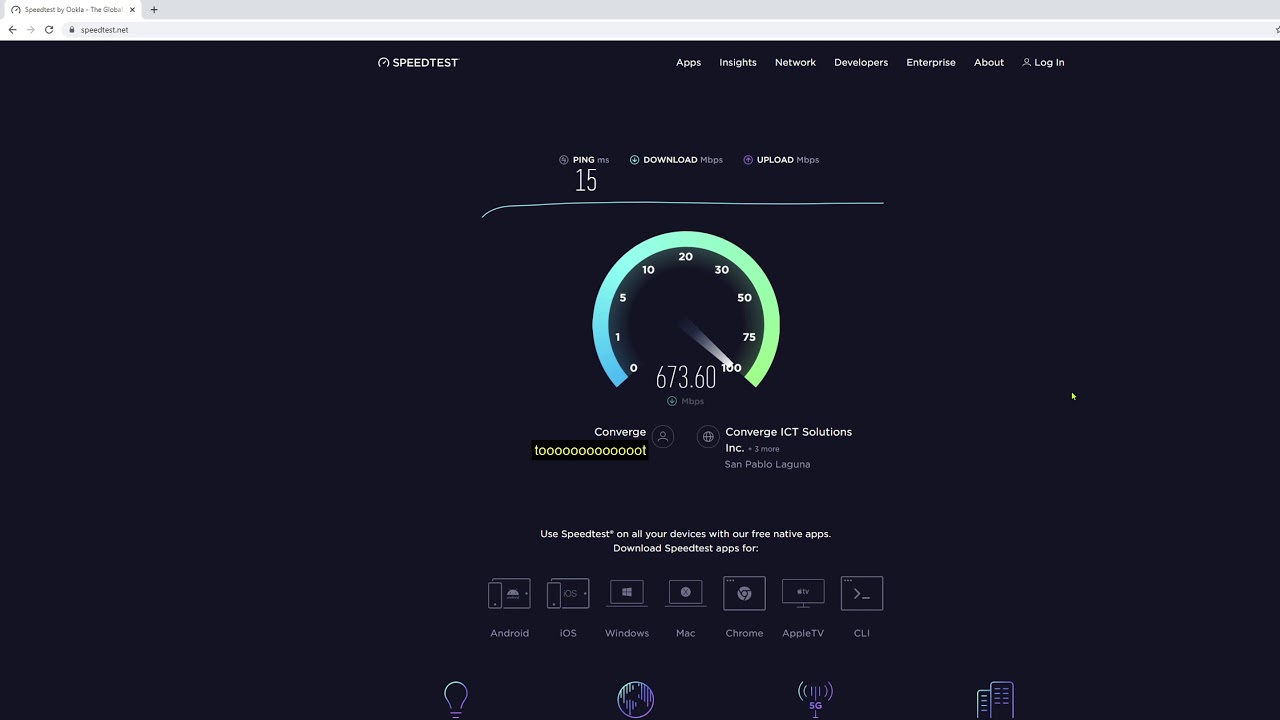Image resolution: width=1280 pixels, height=720 pixels.
Task: Click the Speedtest logo
Action: [x=418, y=62]
